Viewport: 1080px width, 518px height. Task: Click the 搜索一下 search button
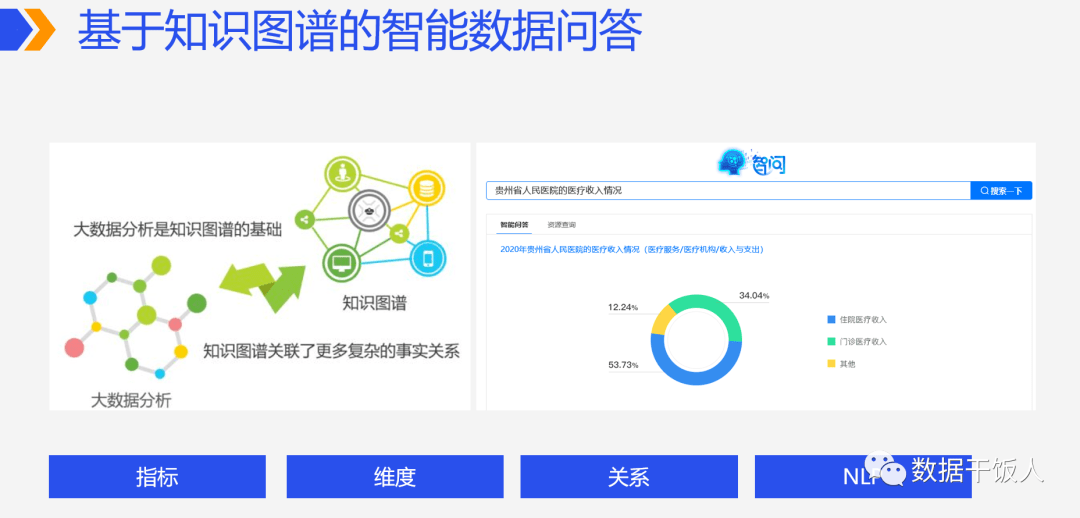click(x=1001, y=190)
